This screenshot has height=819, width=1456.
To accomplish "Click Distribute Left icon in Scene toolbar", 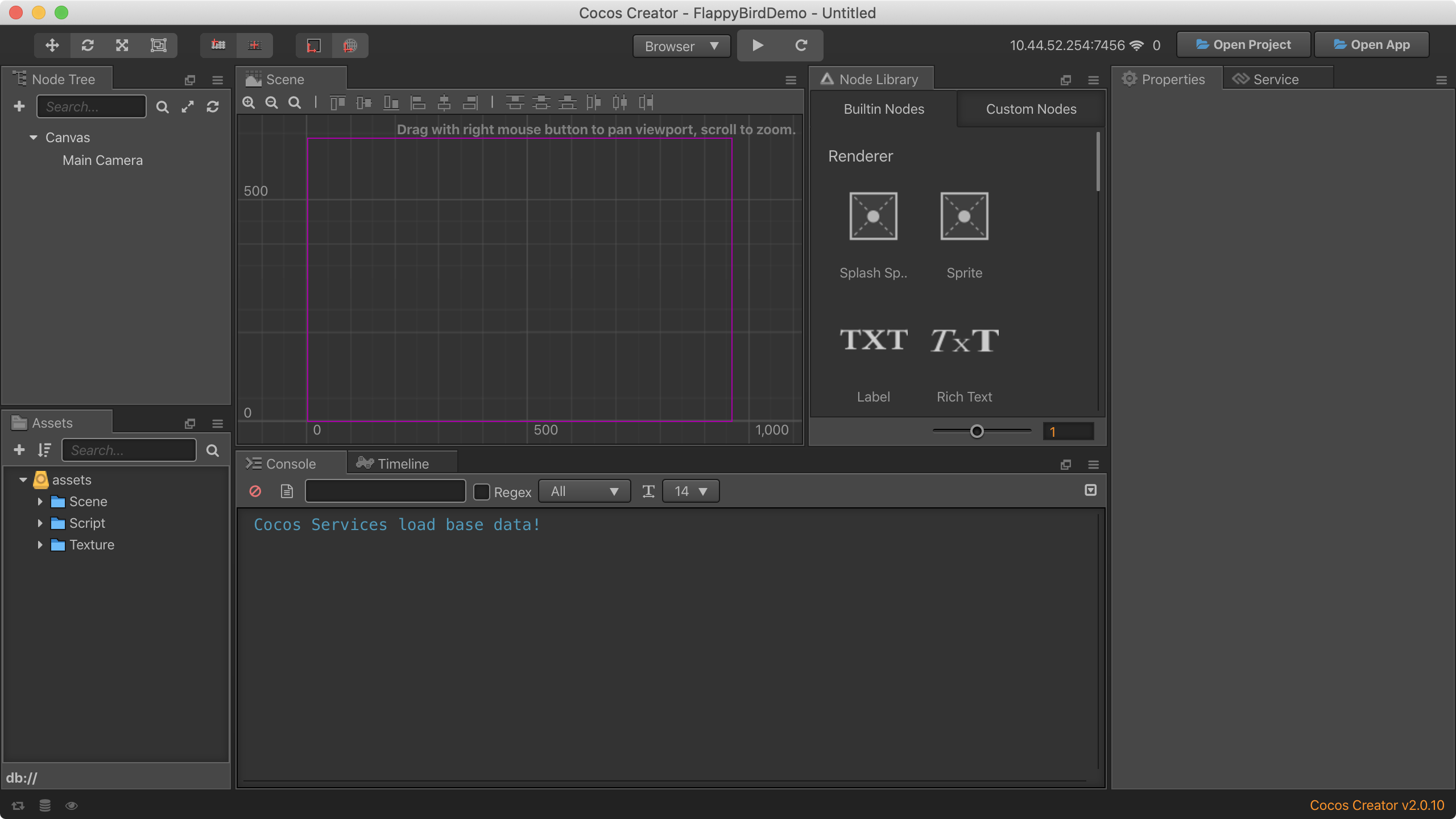I will [593, 102].
